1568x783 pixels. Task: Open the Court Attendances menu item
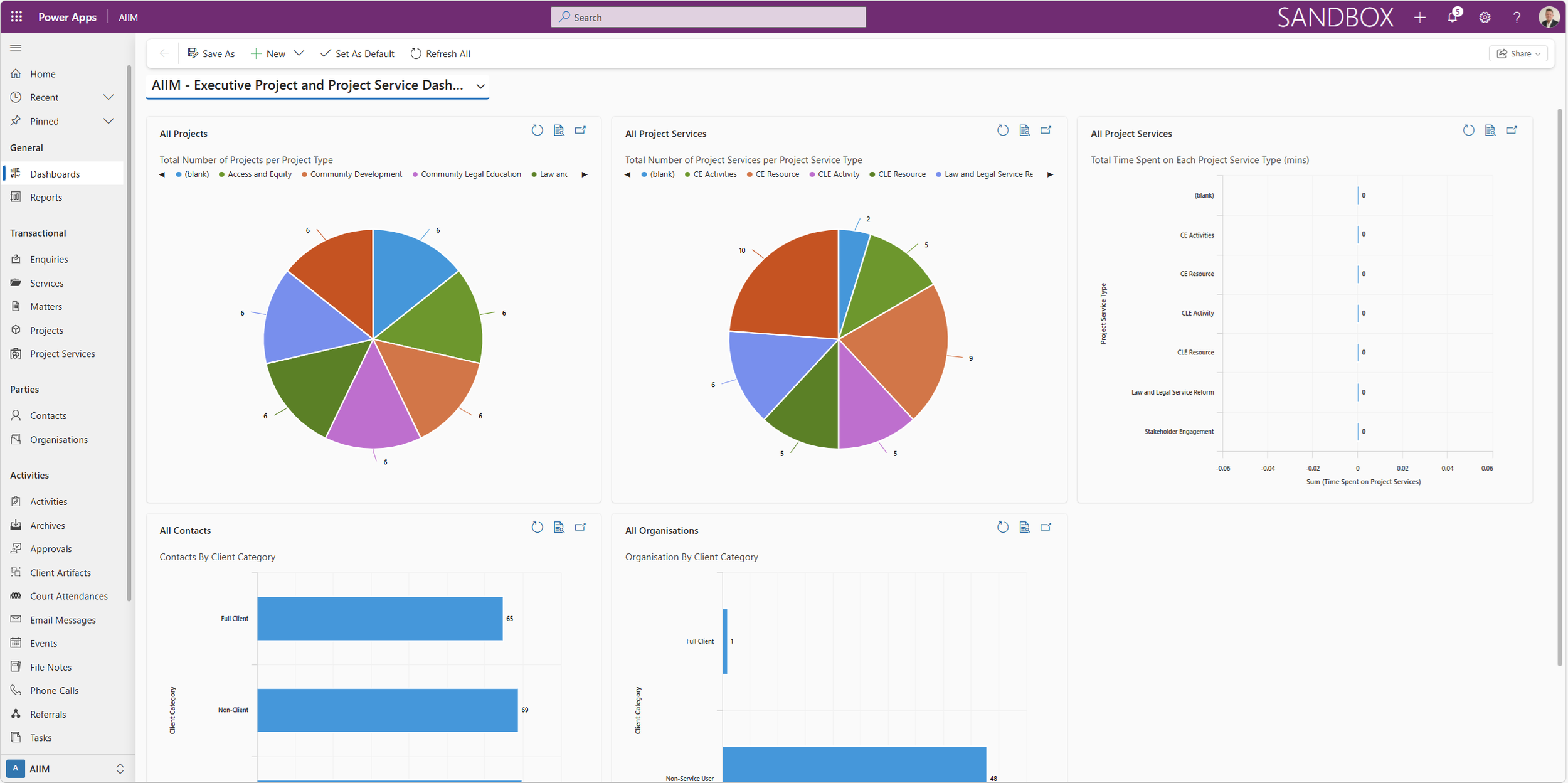coord(68,596)
